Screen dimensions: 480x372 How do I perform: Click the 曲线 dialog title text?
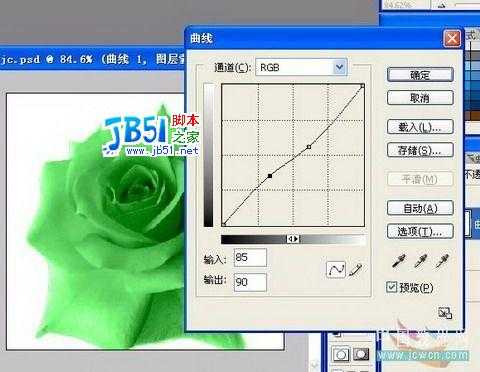201,38
